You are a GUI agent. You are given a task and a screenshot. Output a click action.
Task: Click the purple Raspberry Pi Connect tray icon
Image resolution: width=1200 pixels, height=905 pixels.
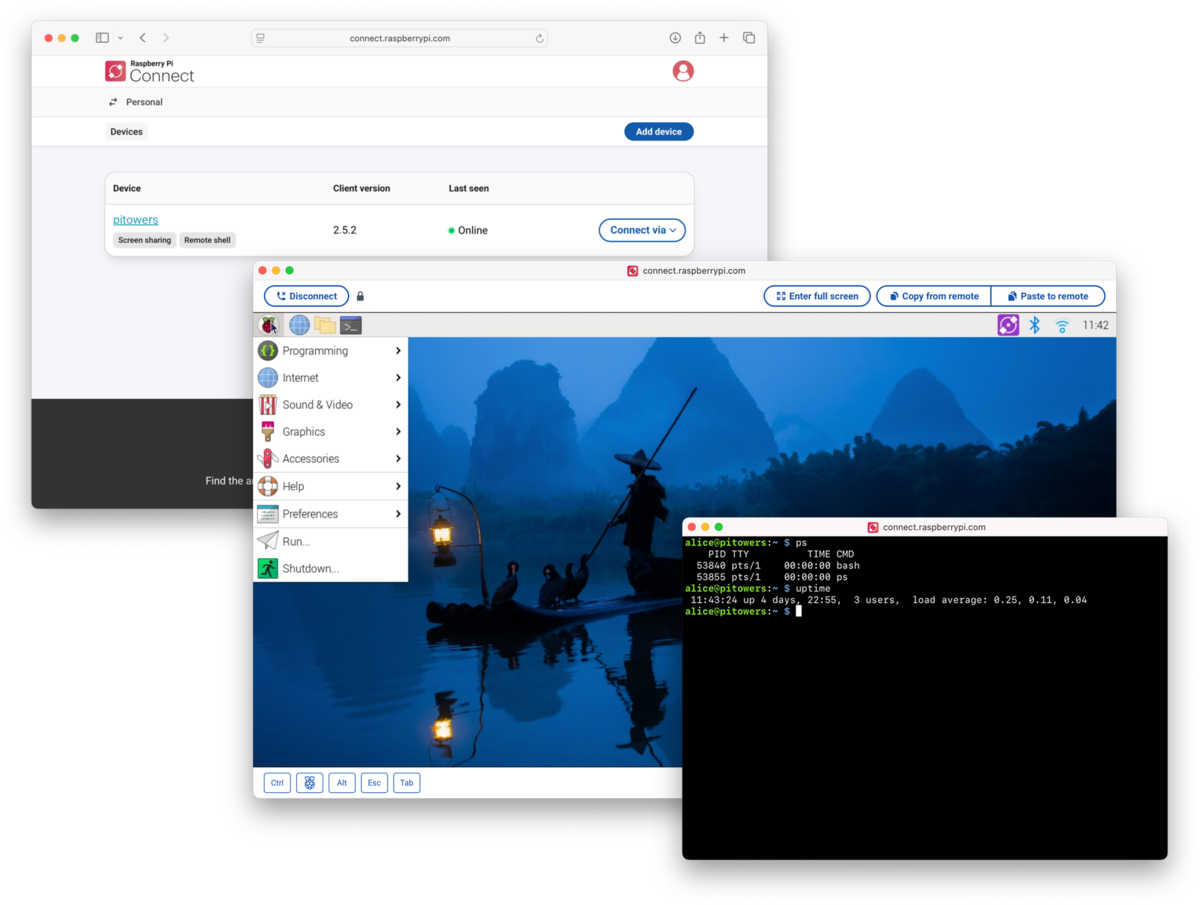tap(1008, 325)
